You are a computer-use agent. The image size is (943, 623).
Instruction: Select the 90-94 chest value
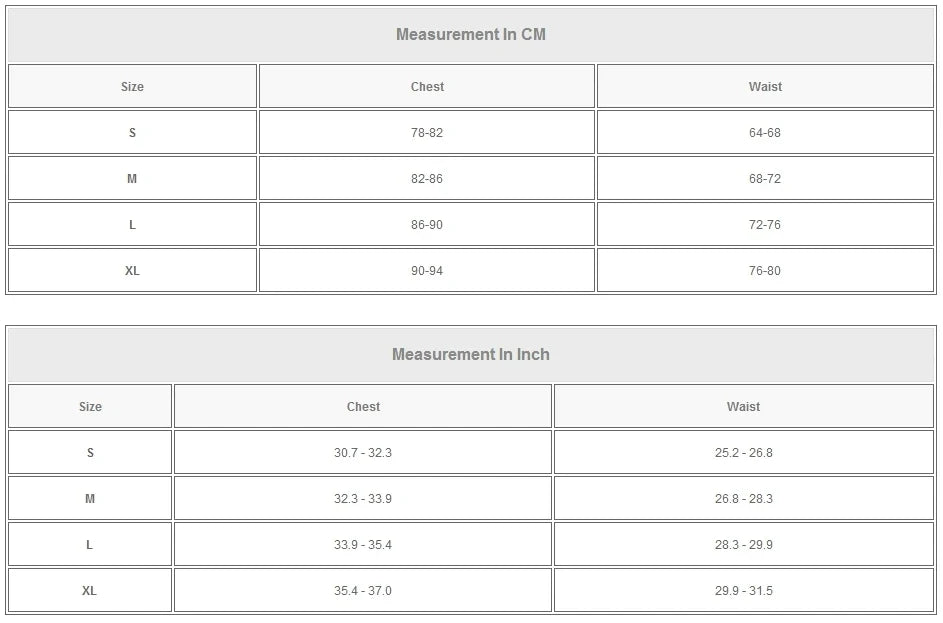click(x=427, y=271)
